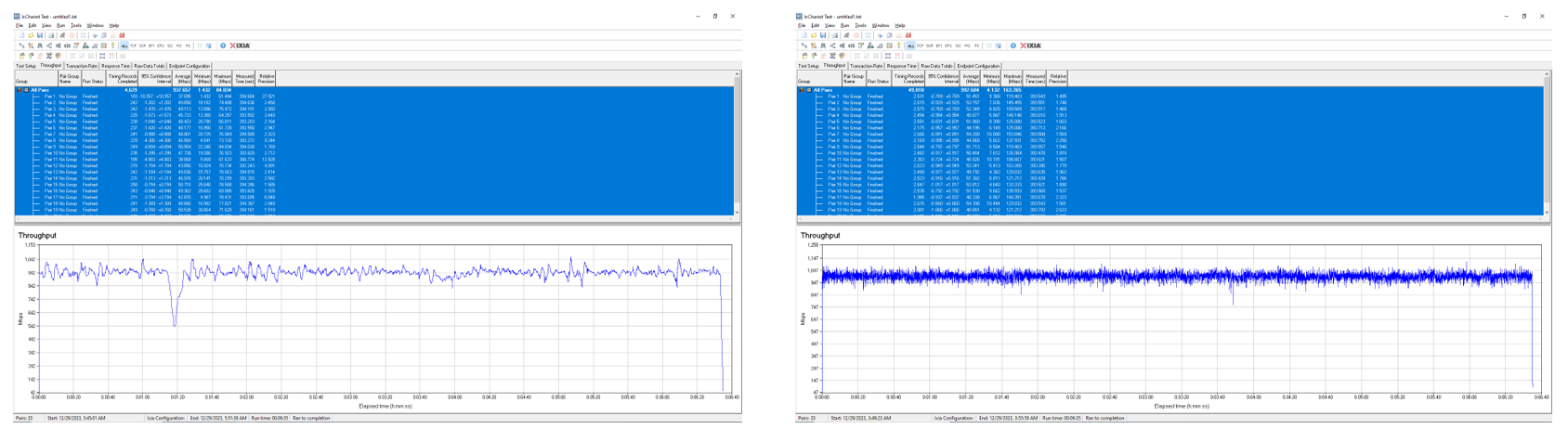Click Run test icon in right window
Image resolution: width=1568 pixels, height=442 pixels.
coord(846,35)
